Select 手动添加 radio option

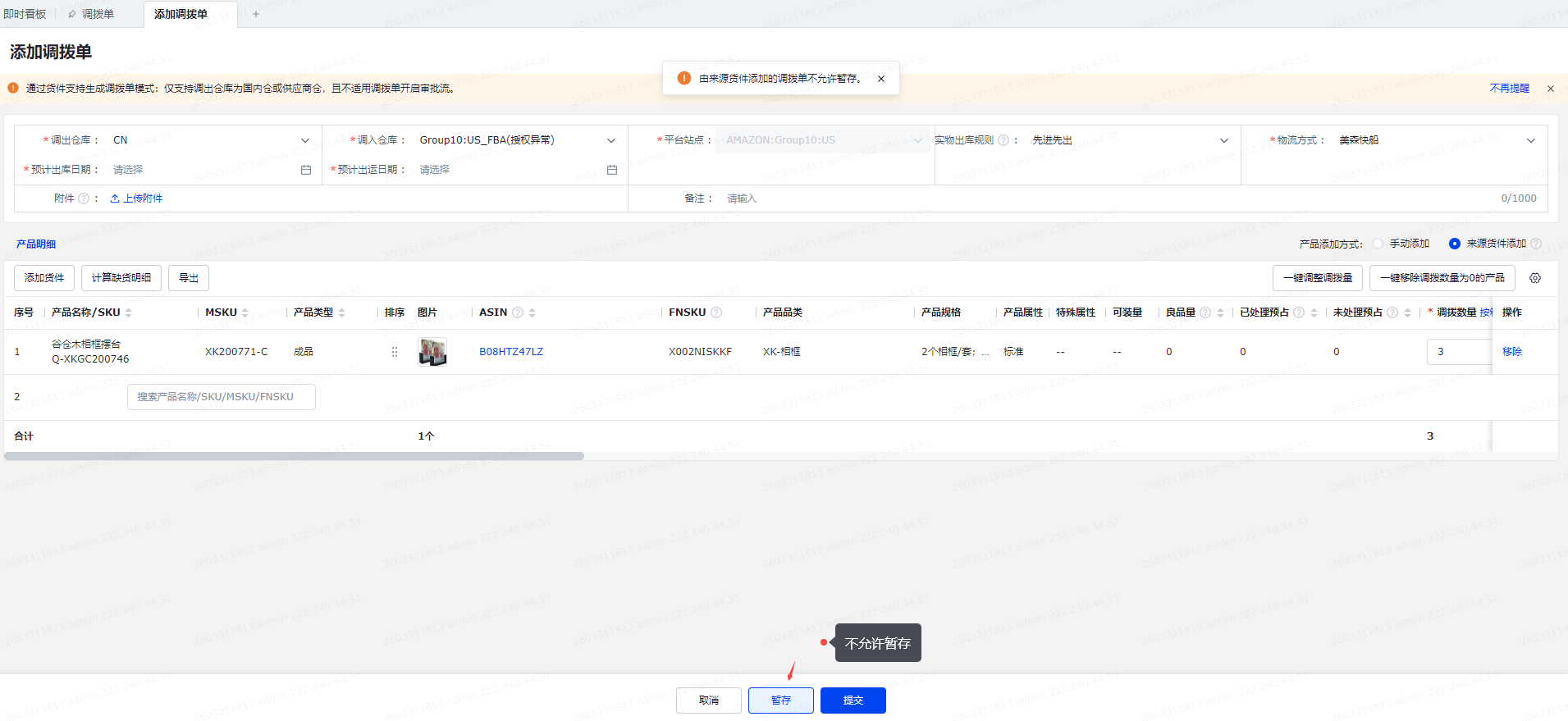1378,244
